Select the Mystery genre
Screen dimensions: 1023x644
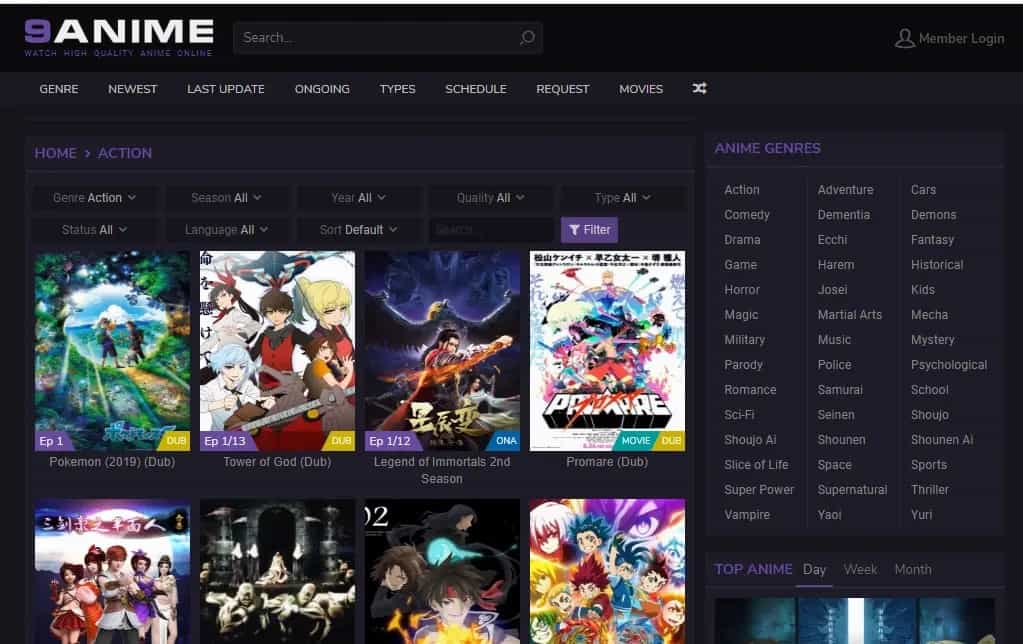point(932,339)
